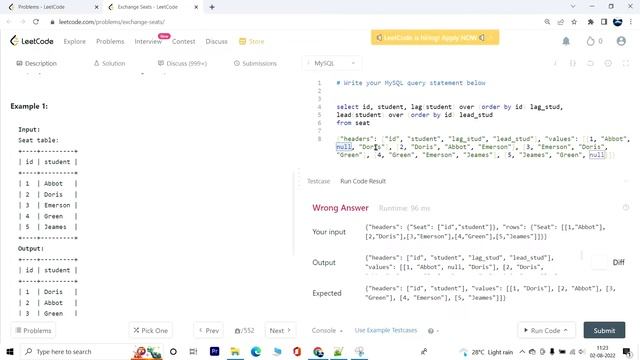Share this page from address bar
The image size is (640, 360).
coord(560,22)
